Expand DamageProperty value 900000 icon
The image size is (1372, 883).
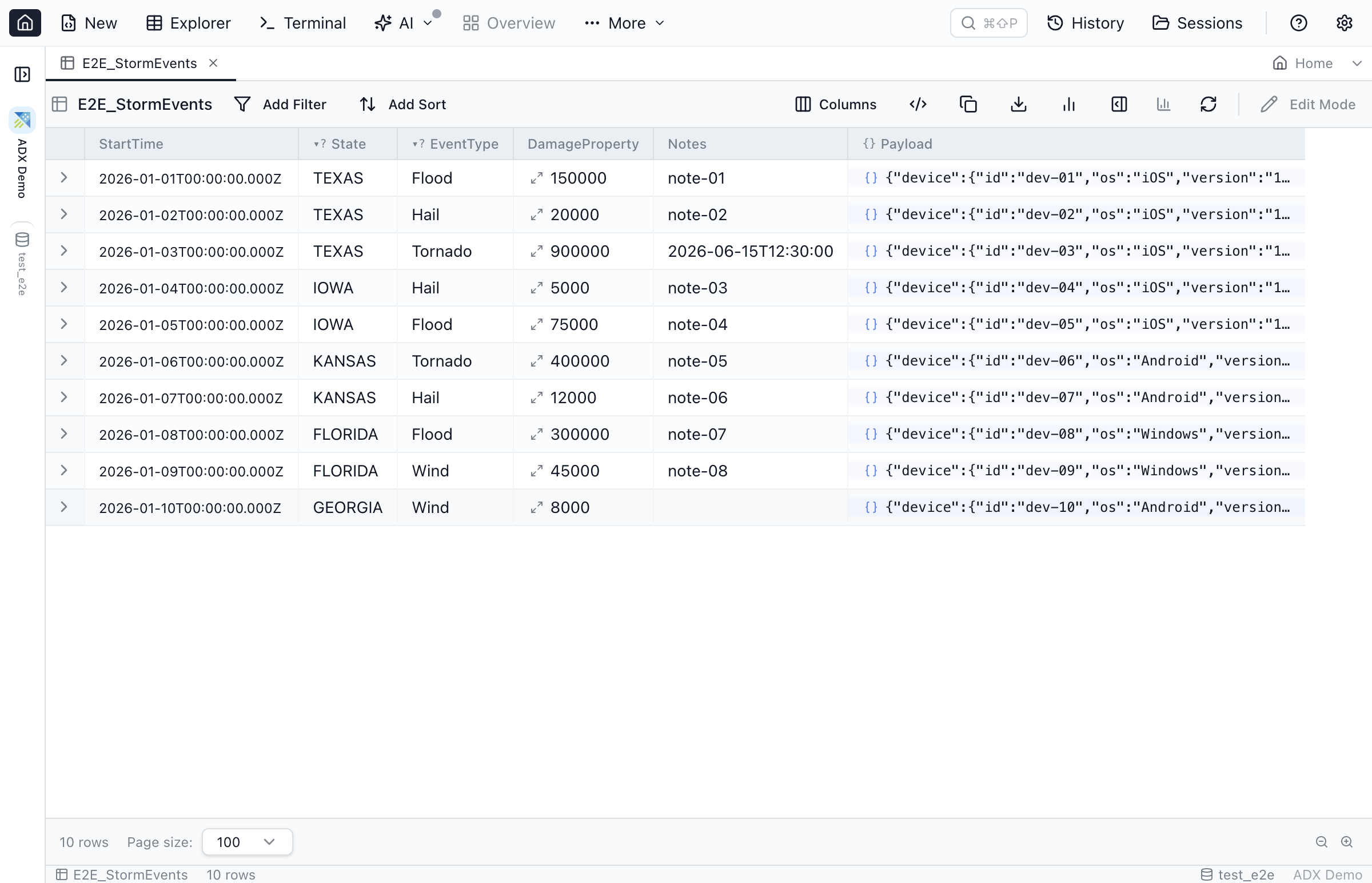[536, 252]
